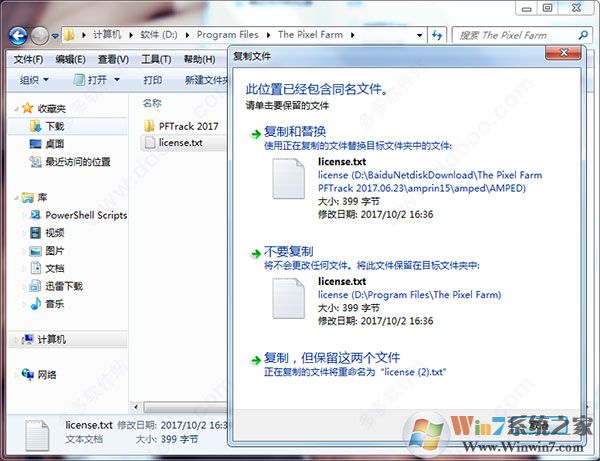Click license.txt preview icon in details pane
Screen dimensions: 600x461
(x=37, y=436)
